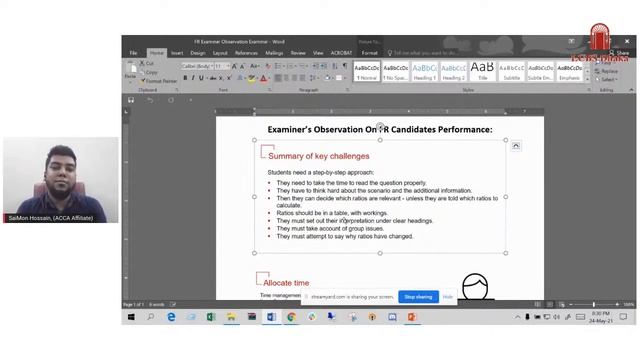640x360 pixels.
Task: Click the Decrease Indent icon
Action: (316, 66)
